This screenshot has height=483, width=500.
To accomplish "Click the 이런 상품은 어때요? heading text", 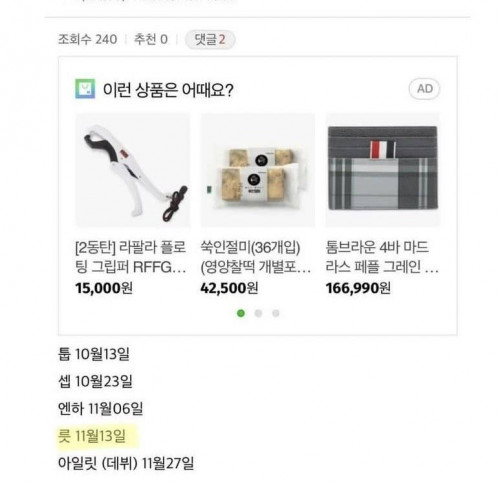I will click(168, 90).
